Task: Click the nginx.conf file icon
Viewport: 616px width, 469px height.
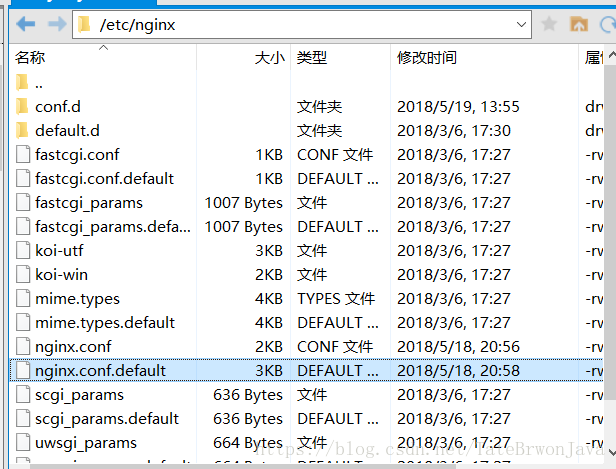Action: coord(23,346)
